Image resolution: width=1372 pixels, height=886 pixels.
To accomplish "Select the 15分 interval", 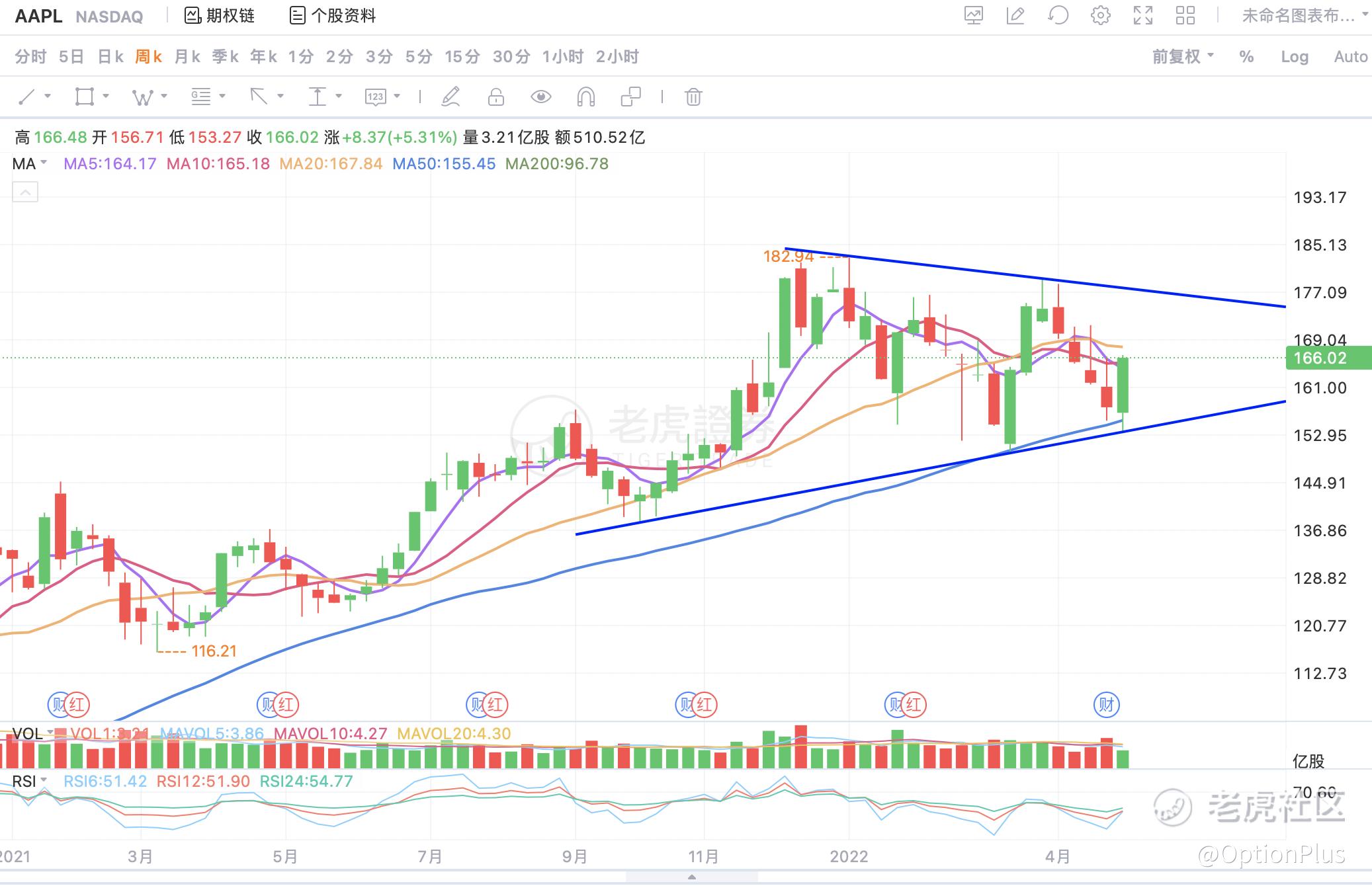I will pyautogui.click(x=462, y=57).
